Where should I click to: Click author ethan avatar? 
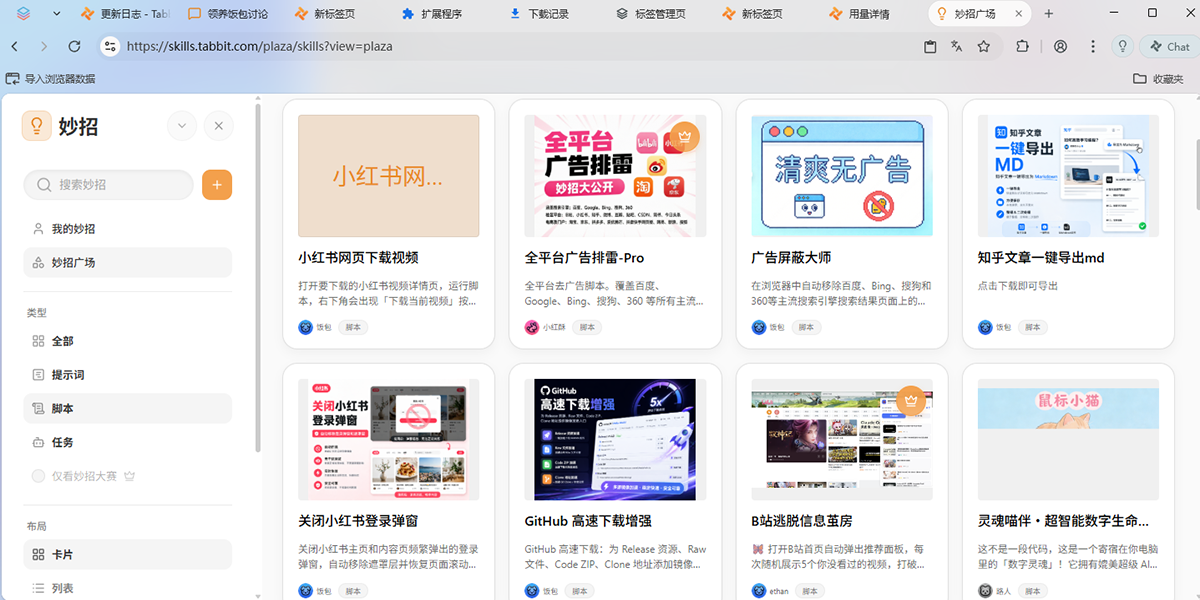pos(758,591)
